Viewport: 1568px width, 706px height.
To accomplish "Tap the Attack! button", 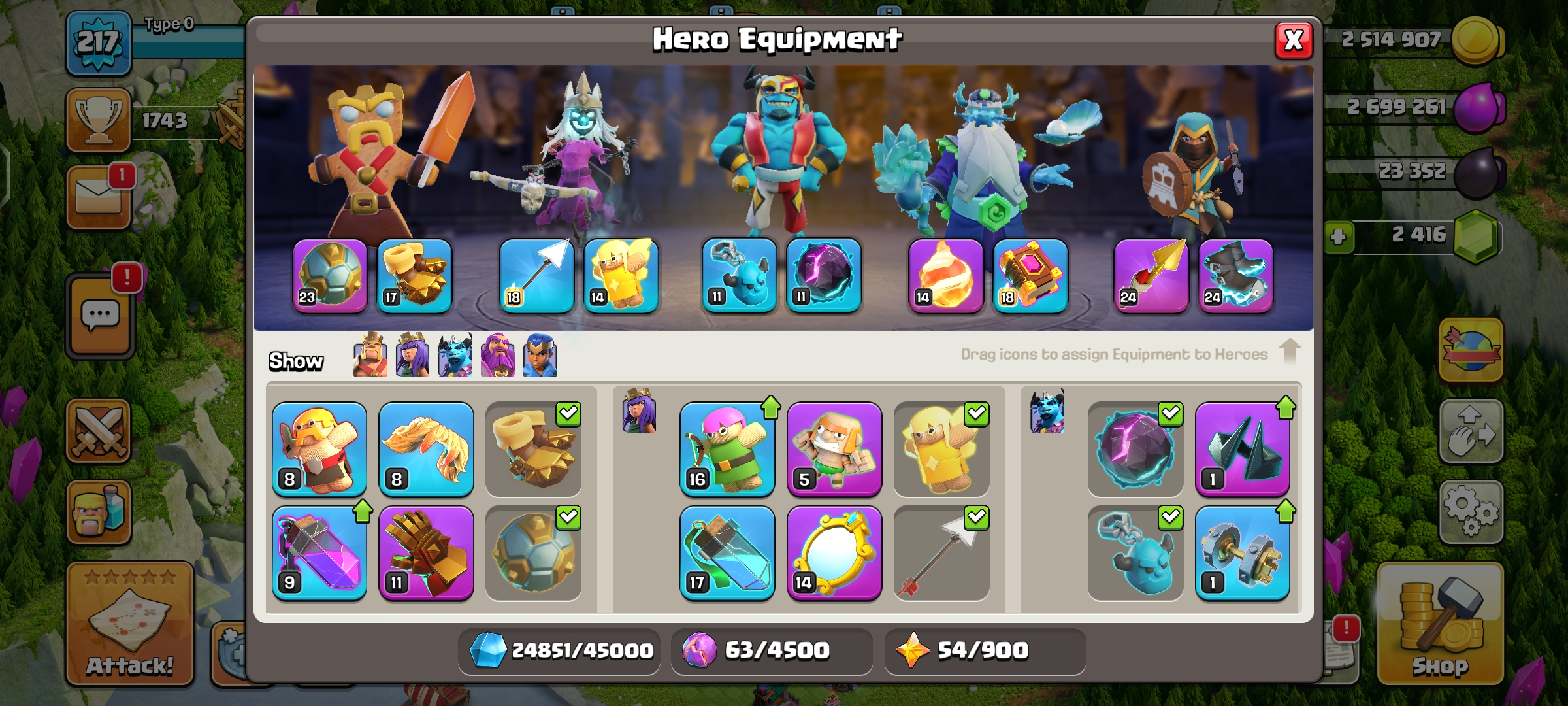I will [x=130, y=623].
